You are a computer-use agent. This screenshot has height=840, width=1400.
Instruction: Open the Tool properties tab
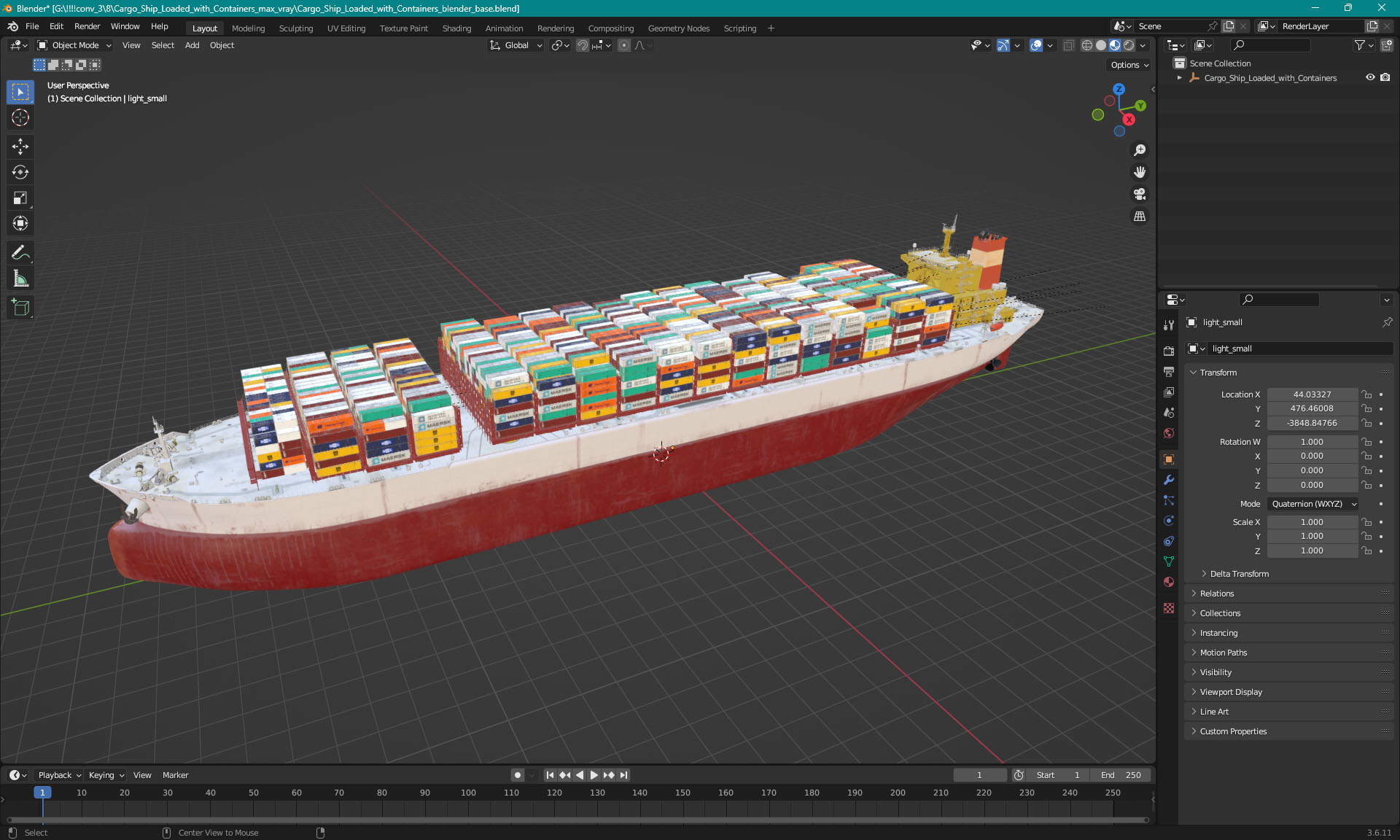click(x=1169, y=325)
